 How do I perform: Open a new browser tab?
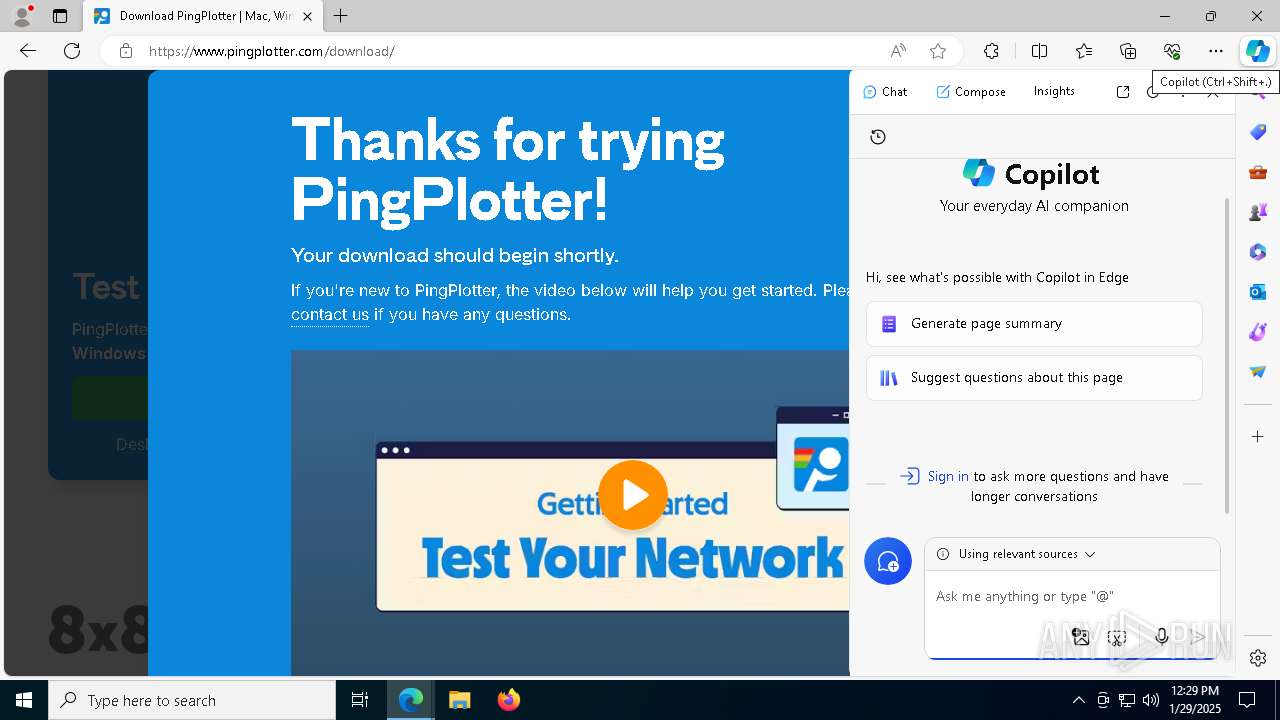click(x=340, y=16)
